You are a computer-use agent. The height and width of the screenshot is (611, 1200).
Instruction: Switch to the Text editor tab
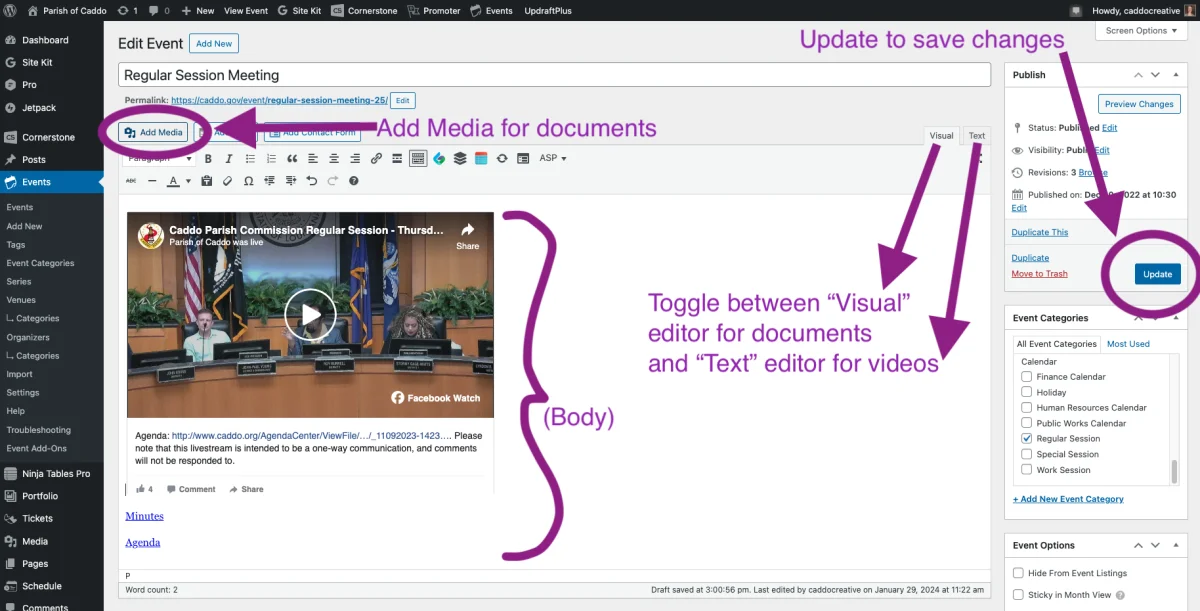pyautogui.click(x=976, y=136)
